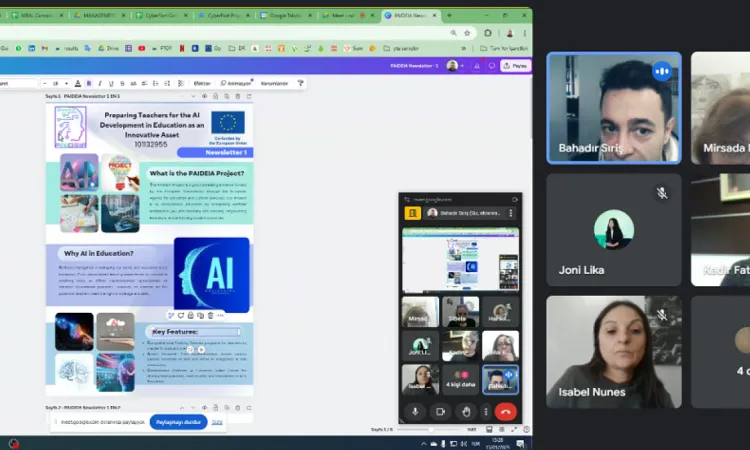Open more options beside the hang-up button
The height and width of the screenshot is (450, 750).
tap(486, 411)
